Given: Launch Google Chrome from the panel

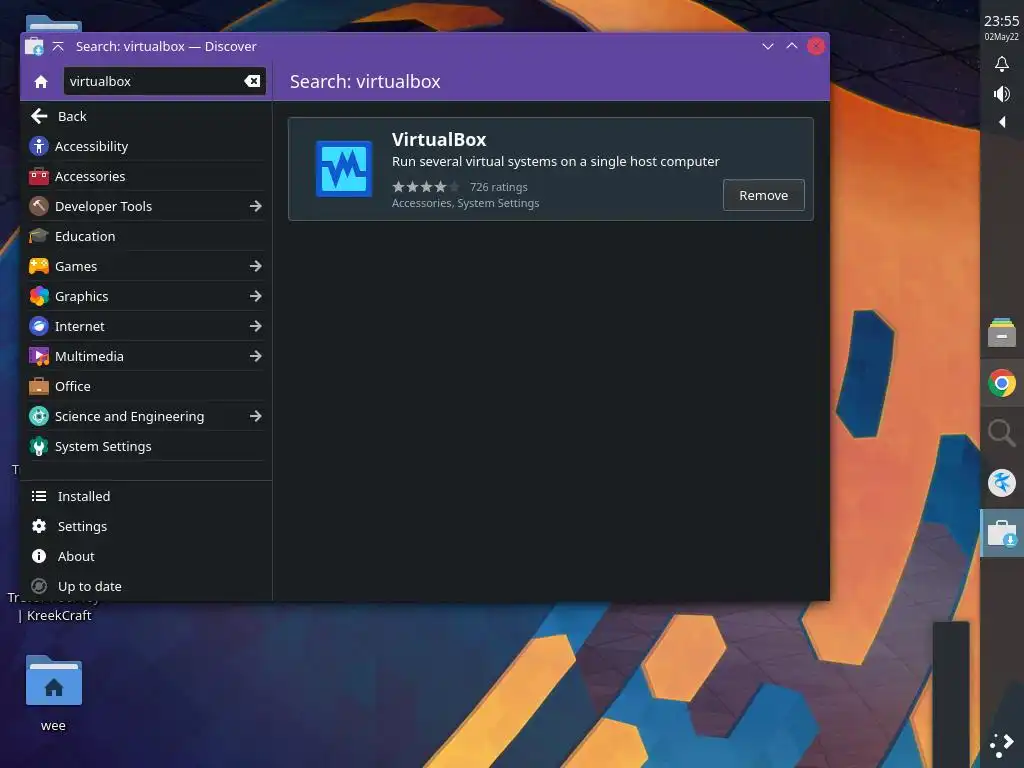Looking at the screenshot, I should [x=1002, y=383].
